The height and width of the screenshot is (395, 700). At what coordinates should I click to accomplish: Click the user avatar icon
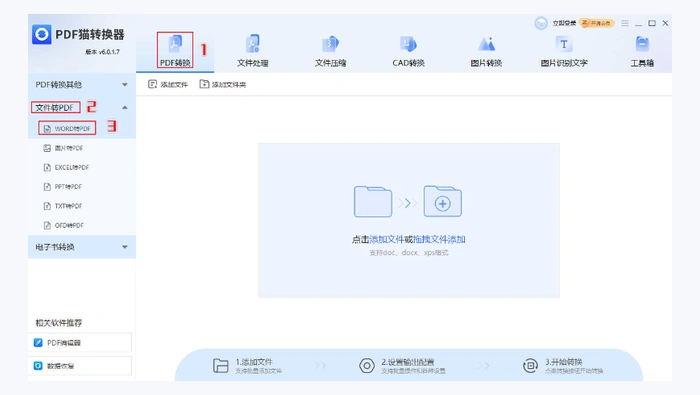tap(541, 23)
